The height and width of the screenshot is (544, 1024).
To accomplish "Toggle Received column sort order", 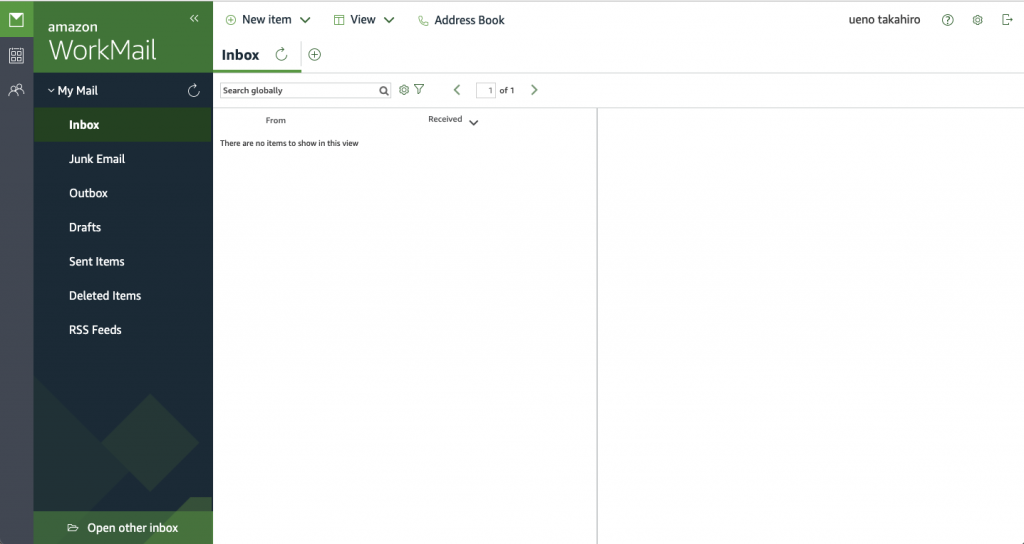I will click(x=473, y=122).
